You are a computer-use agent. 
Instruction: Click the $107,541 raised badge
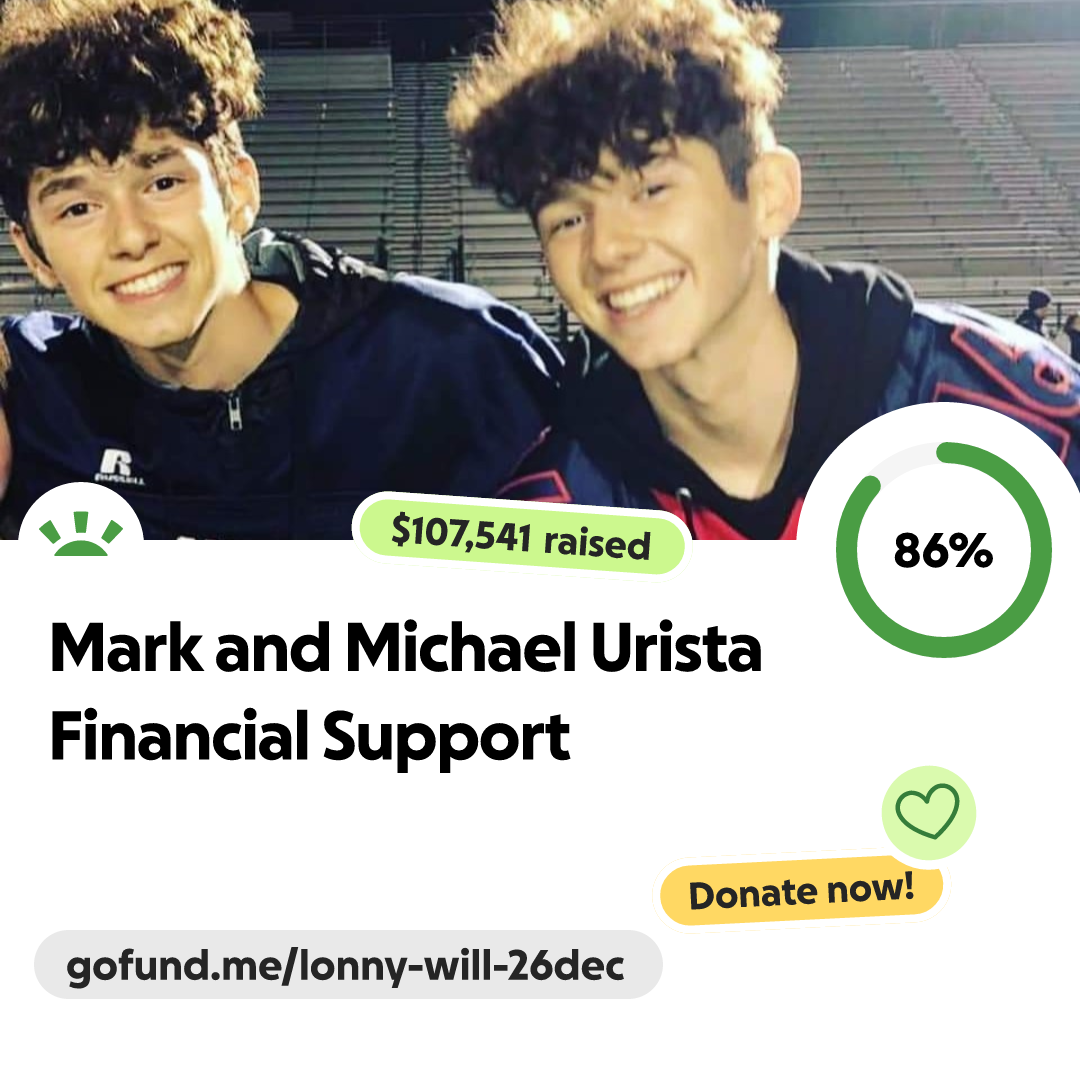[521, 537]
